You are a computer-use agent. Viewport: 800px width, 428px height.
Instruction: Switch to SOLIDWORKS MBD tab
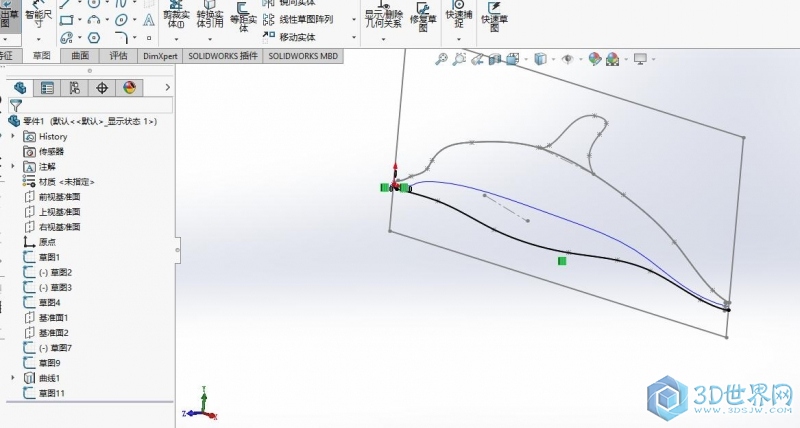tap(303, 56)
